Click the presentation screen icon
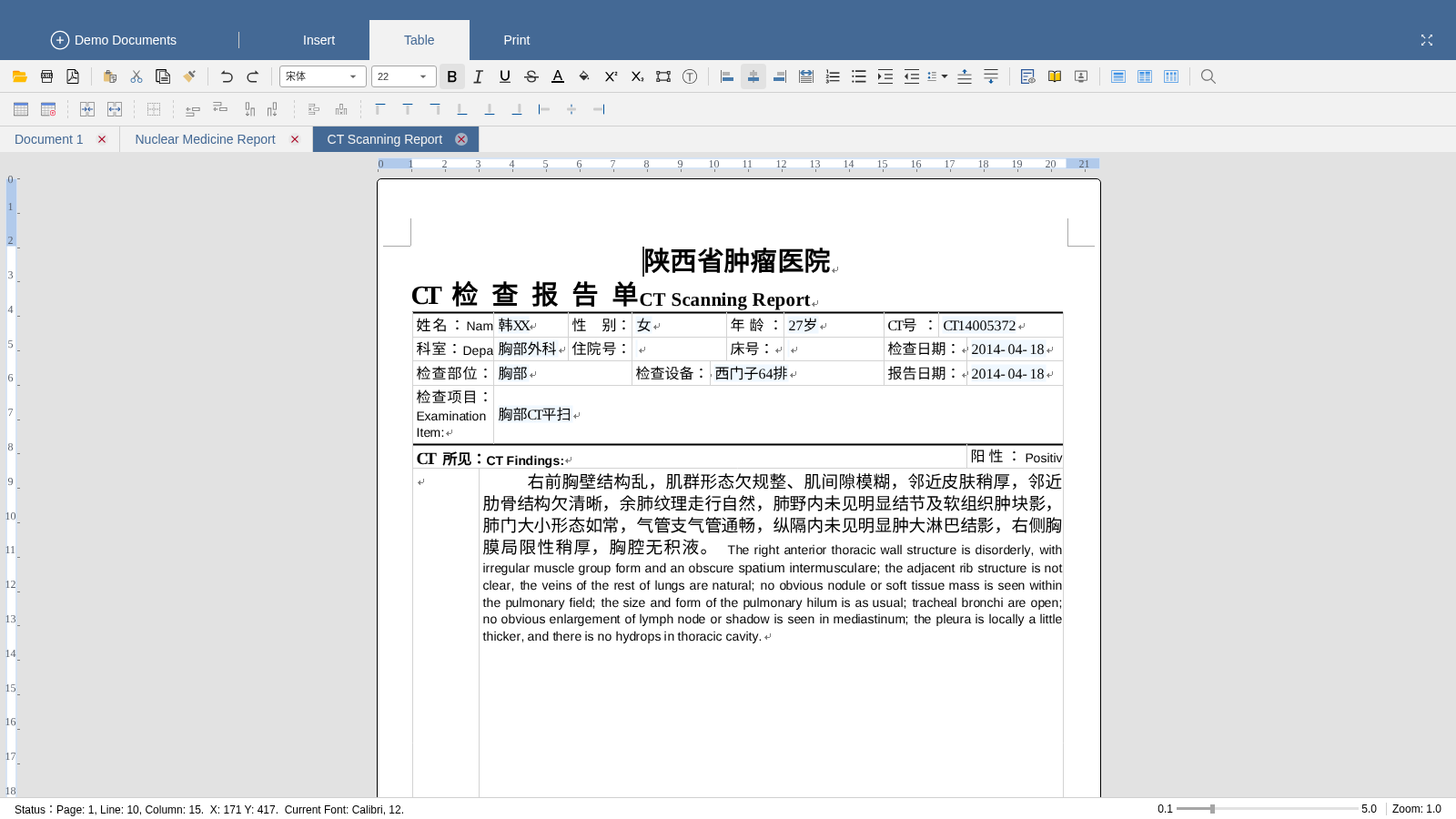The width and height of the screenshot is (1456, 819). click(x=1081, y=76)
